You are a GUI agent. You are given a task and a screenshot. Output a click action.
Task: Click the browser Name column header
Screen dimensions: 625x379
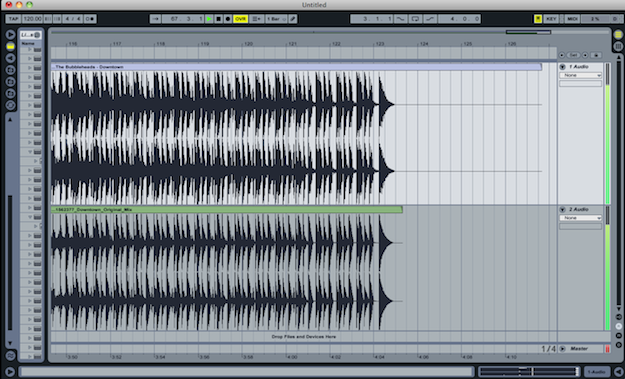tap(31, 43)
